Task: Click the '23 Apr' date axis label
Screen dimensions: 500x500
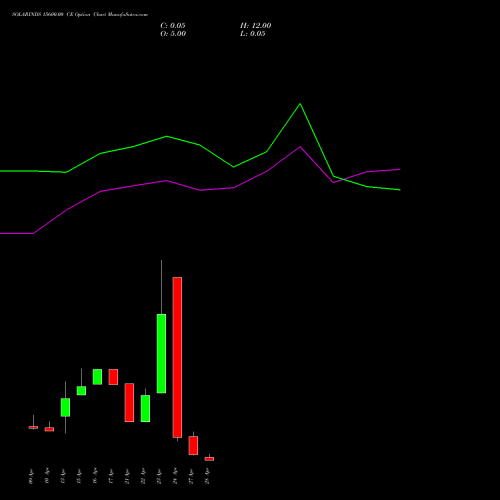Action: 159,476
